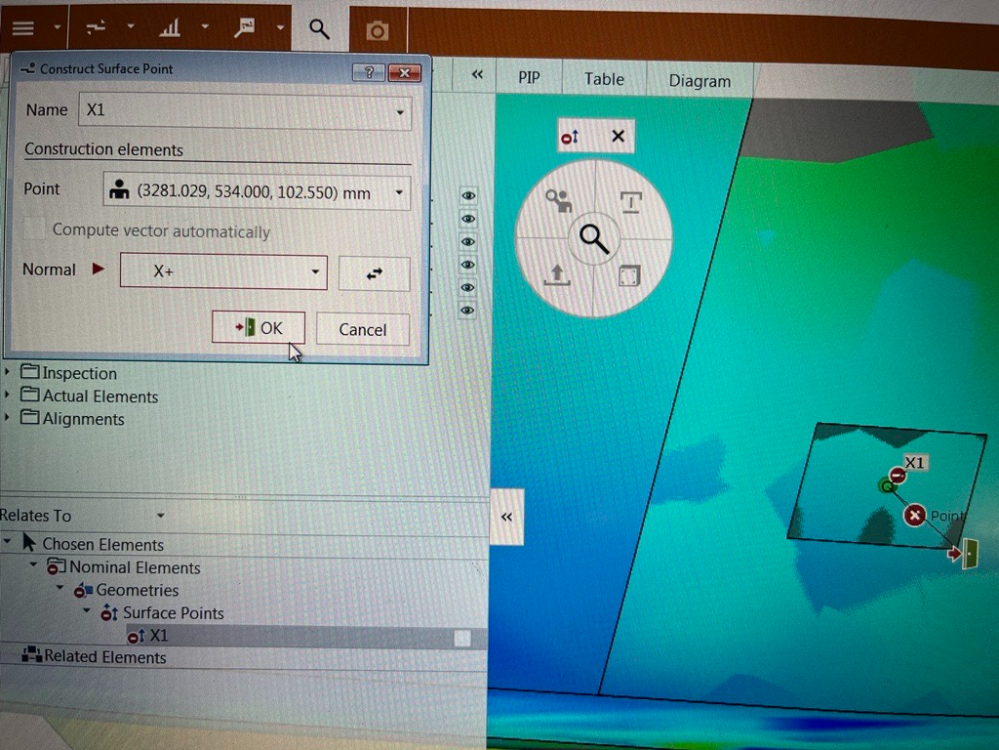The width and height of the screenshot is (999, 750).
Task: Open the Point coordinates dropdown
Action: pos(400,192)
